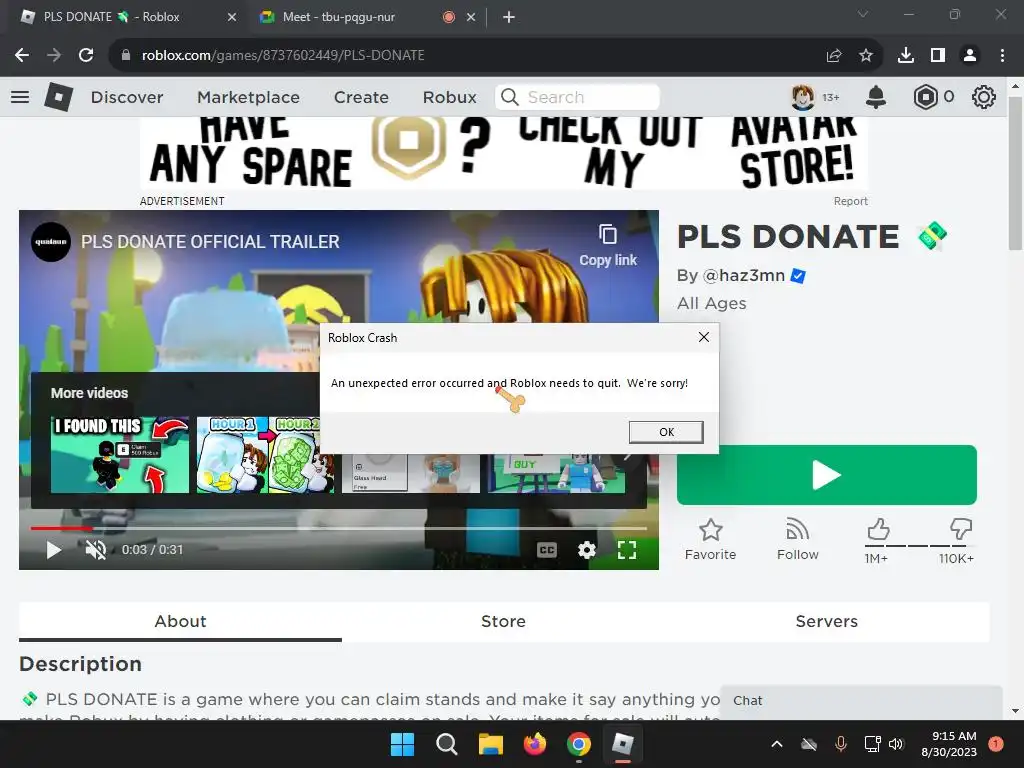Screen dimensions: 1024x768
Task: Reload the current page
Action: click(x=86, y=56)
